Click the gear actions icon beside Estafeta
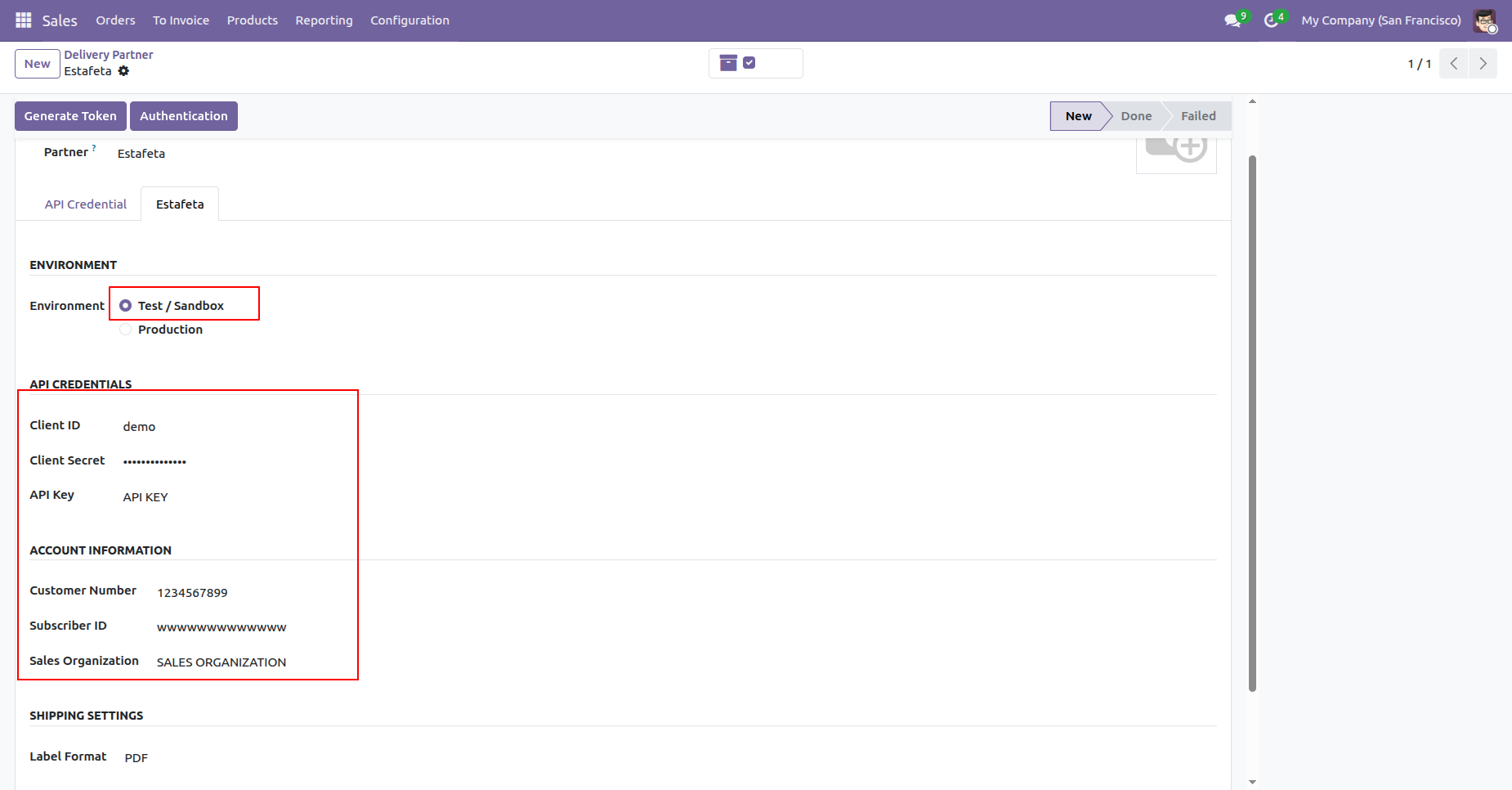 [123, 71]
